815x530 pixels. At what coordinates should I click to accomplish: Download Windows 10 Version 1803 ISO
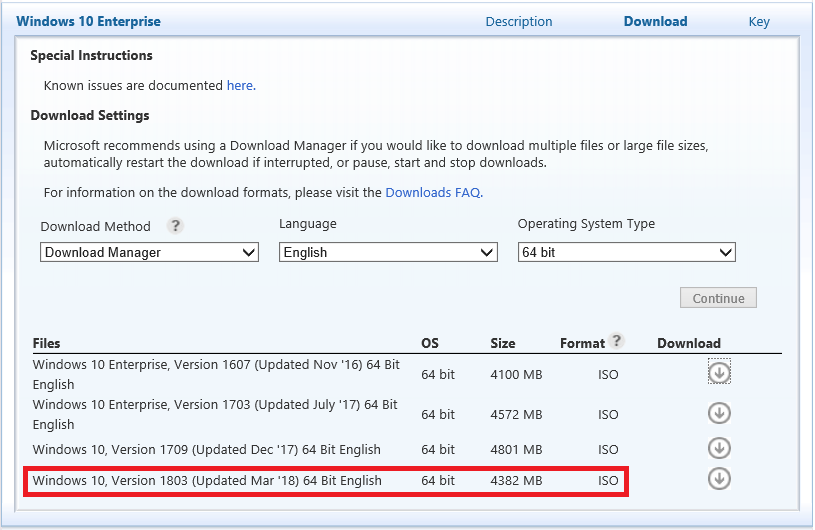pyautogui.click(x=719, y=479)
